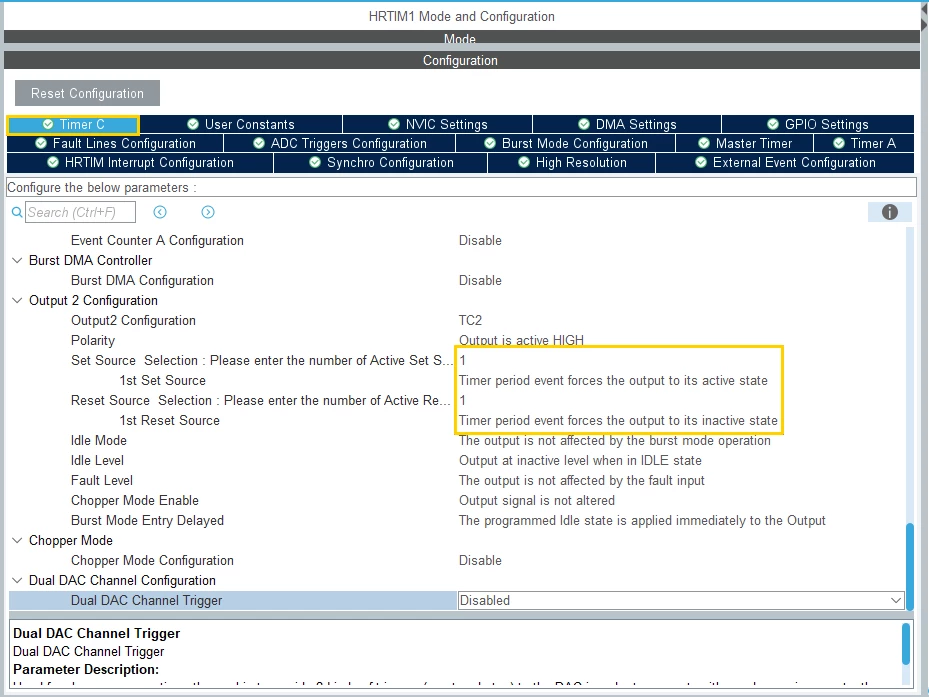
Task: Click the Reset Configuration button
Action: 87,93
